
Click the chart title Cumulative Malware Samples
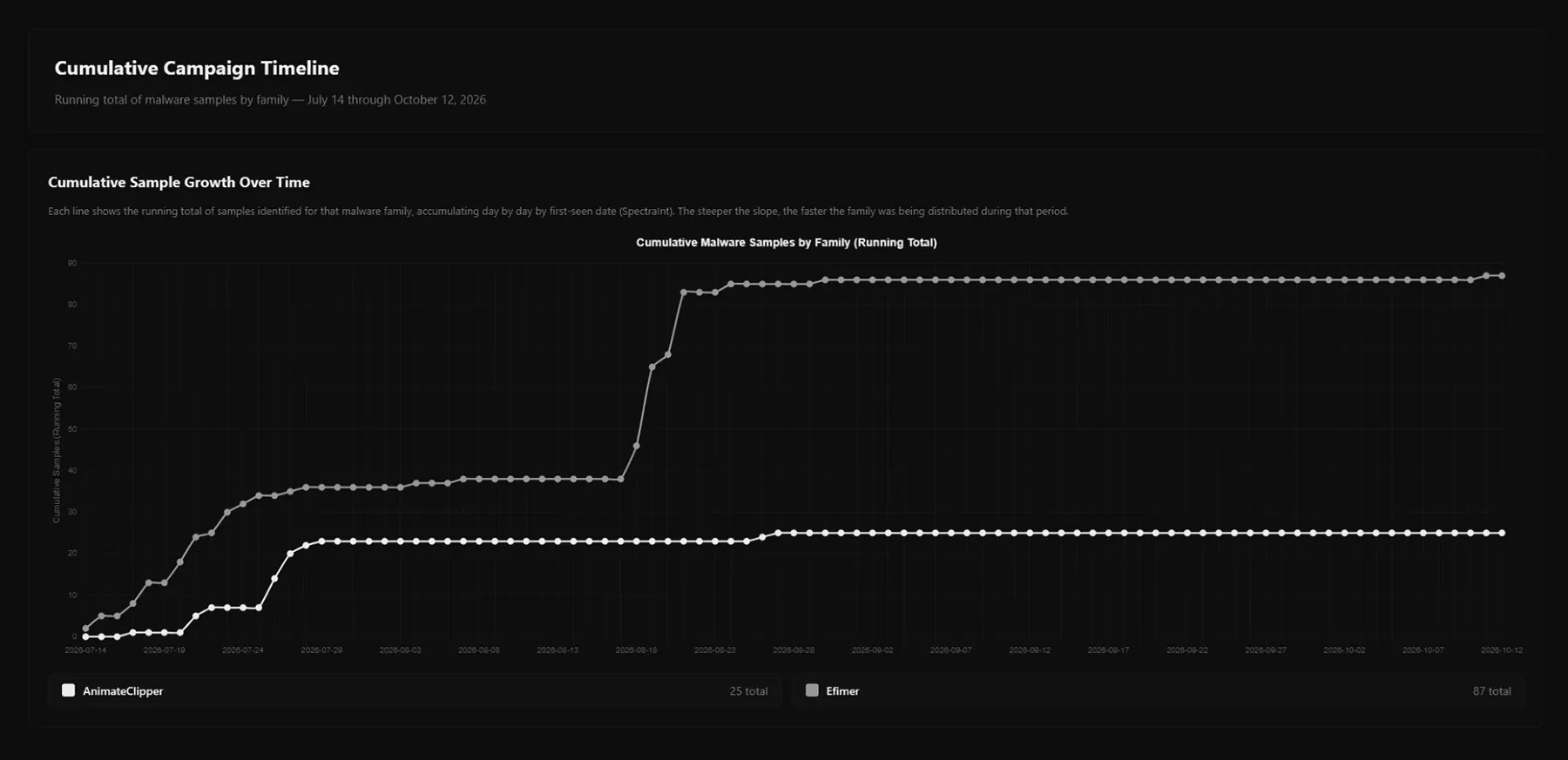pos(787,243)
